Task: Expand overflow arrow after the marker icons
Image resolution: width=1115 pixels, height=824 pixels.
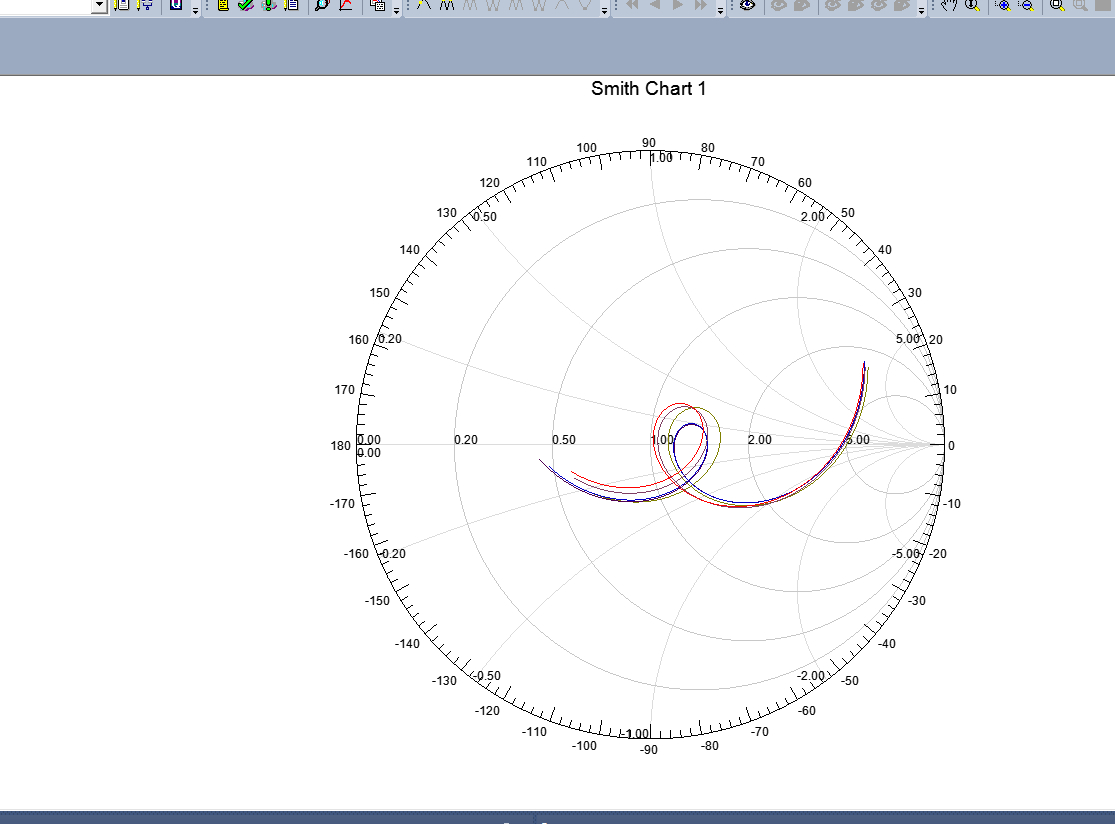Action: [604, 9]
